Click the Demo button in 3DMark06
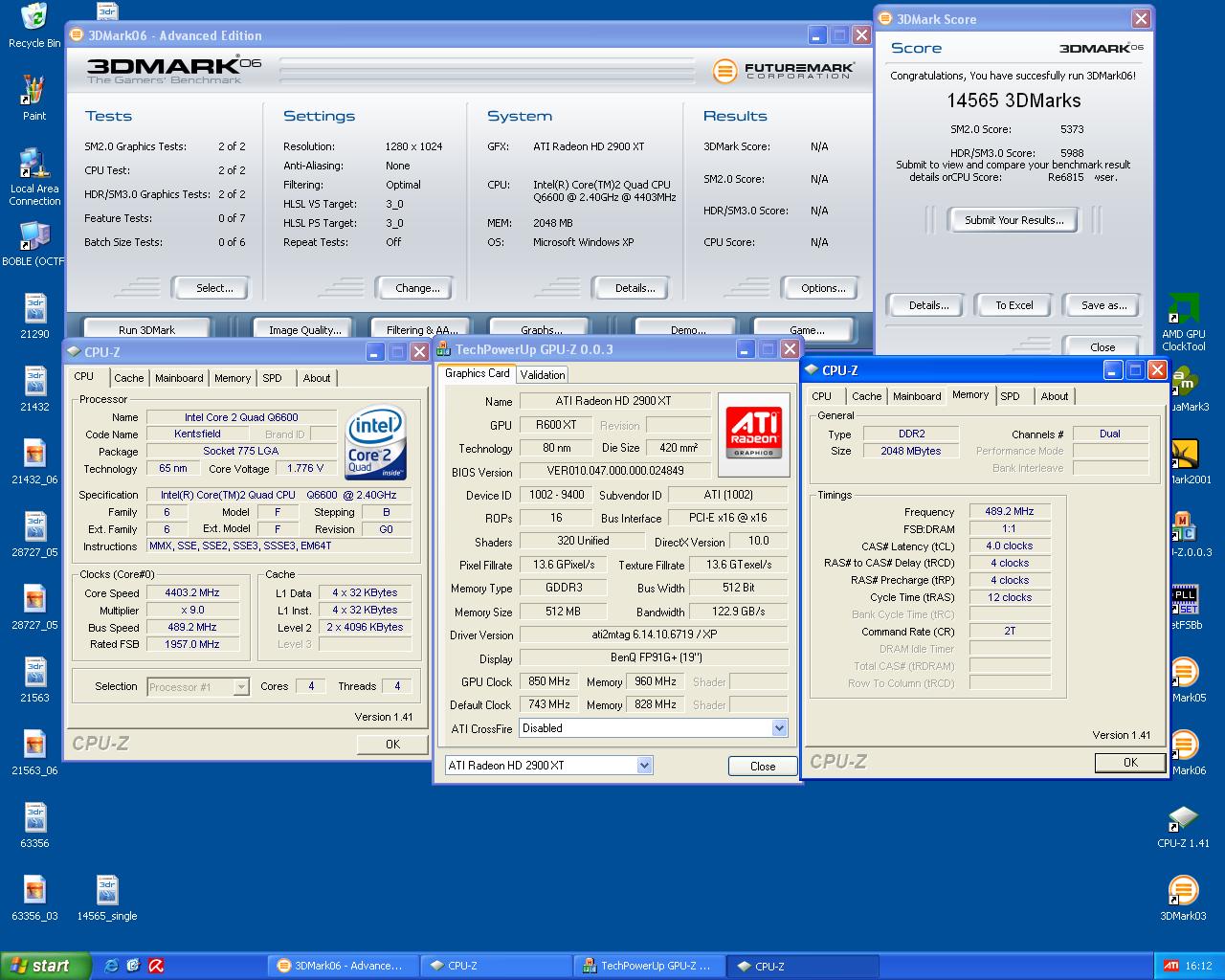 point(687,329)
